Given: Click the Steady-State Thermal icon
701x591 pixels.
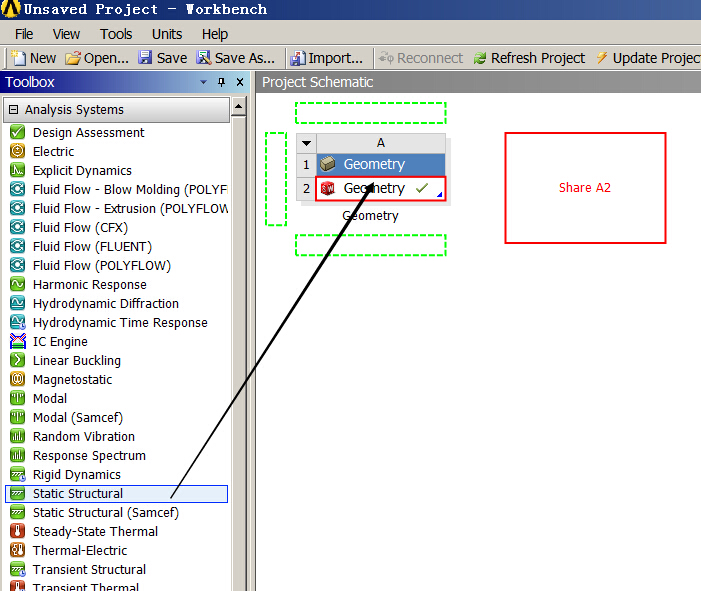Looking at the screenshot, I should click(x=17, y=531).
